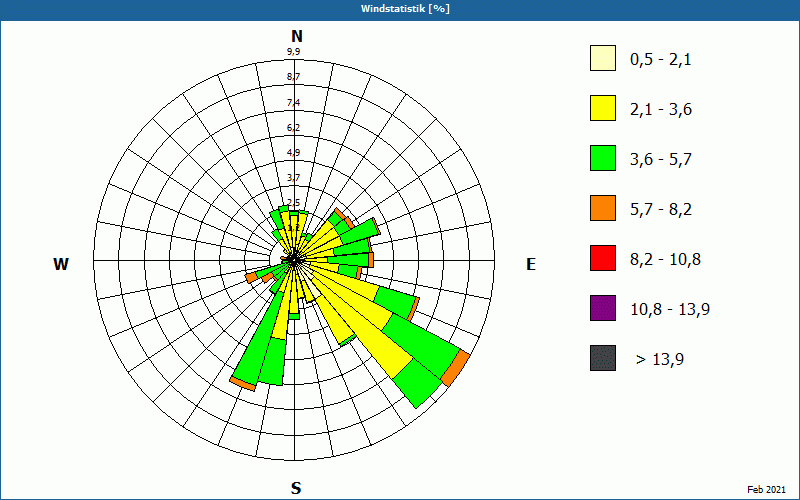The height and width of the screenshot is (500, 800).
Task: Click the 0,5 - 2,1 pale yellow swatch
Action: (x=603, y=58)
